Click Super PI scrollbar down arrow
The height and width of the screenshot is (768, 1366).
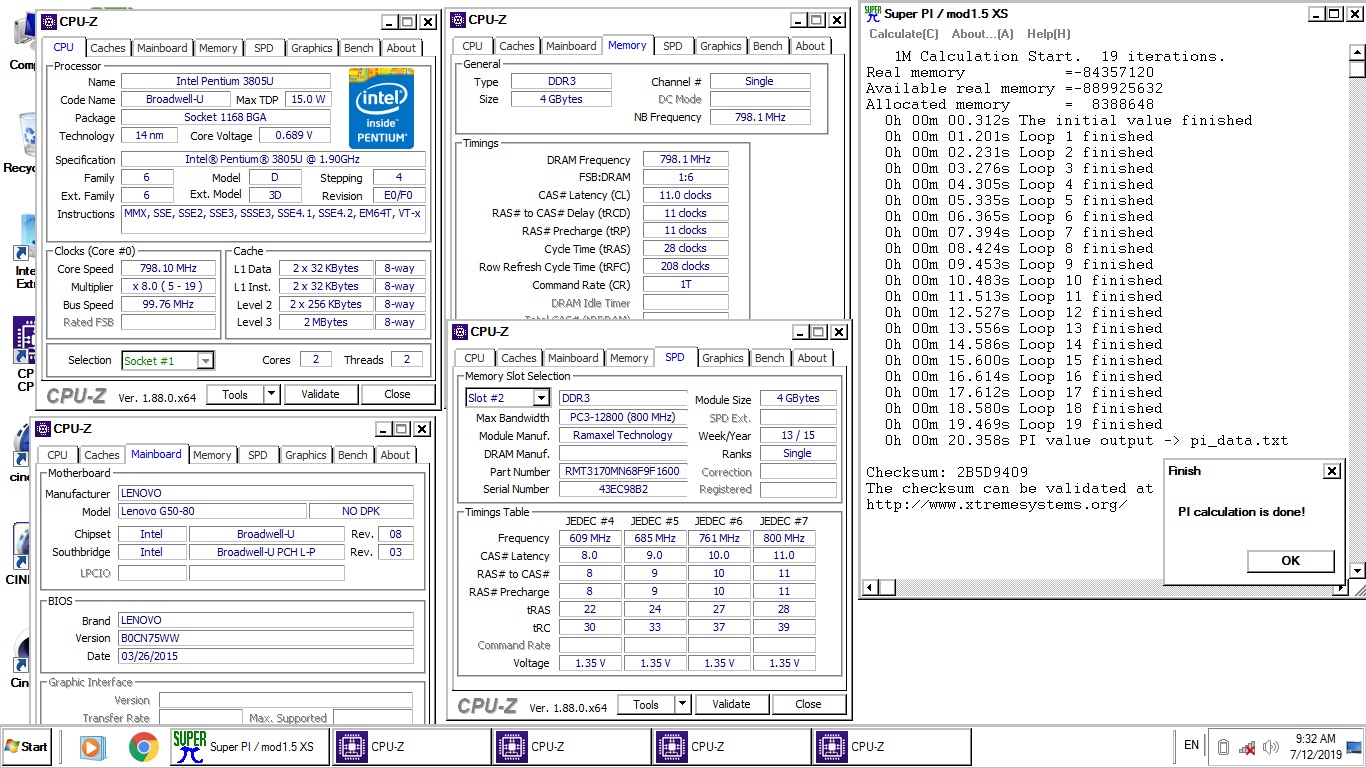pyautogui.click(x=1356, y=571)
